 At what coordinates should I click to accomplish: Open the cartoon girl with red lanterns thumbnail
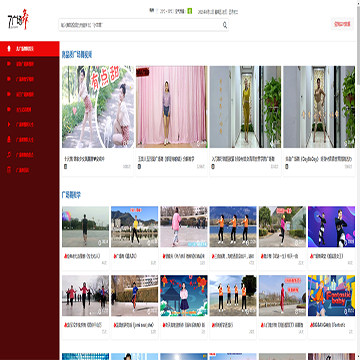[184, 295]
